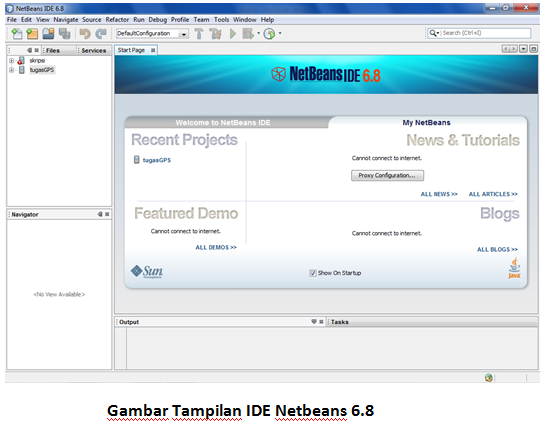Click the Redo arrow icon
Screen dimensions: 545x422
click(x=101, y=34)
